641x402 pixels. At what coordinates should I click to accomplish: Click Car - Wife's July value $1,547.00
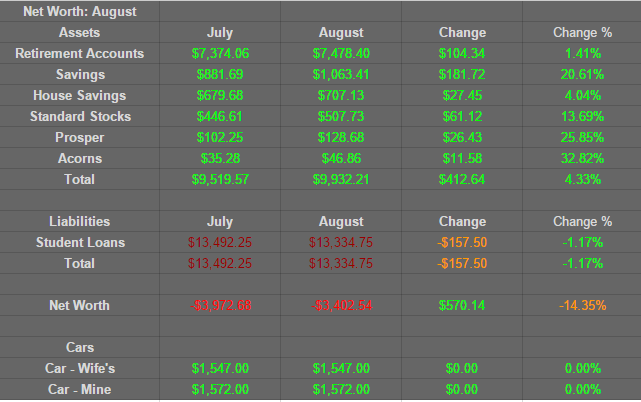coord(220,369)
